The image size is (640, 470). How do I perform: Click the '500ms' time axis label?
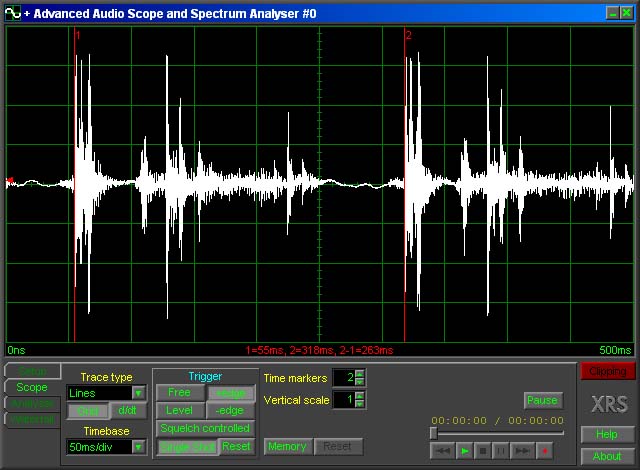click(x=615, y=350)
